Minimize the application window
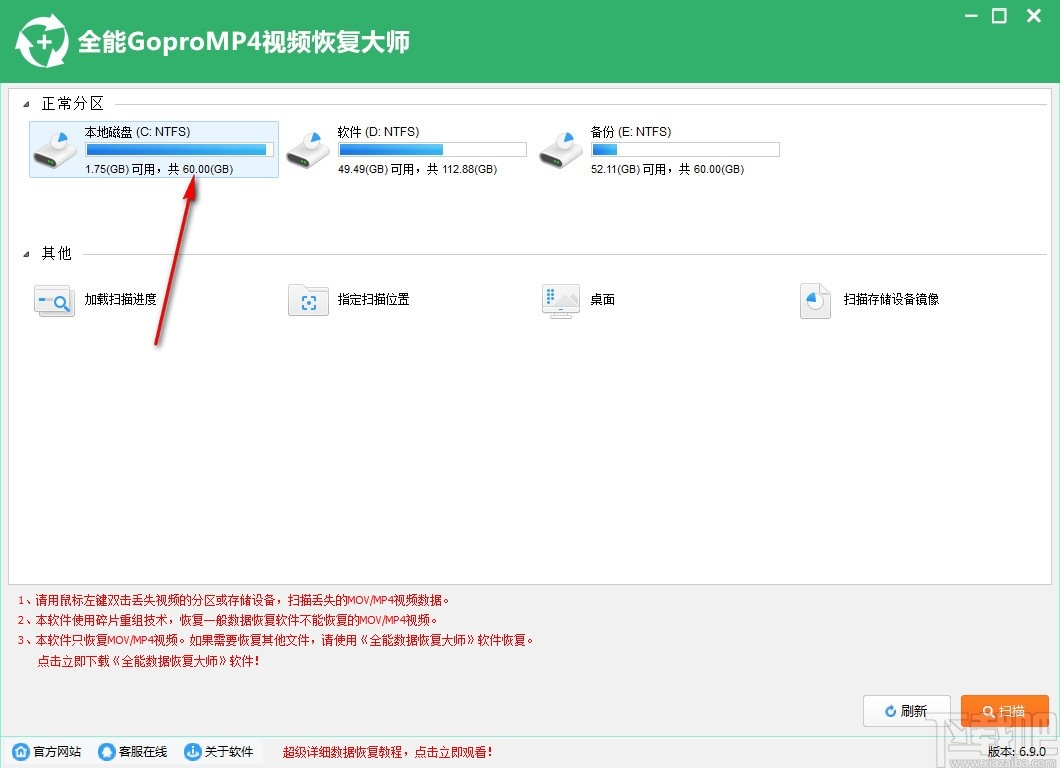Screen dimensions: 1060x768 [x=971, y=16]
